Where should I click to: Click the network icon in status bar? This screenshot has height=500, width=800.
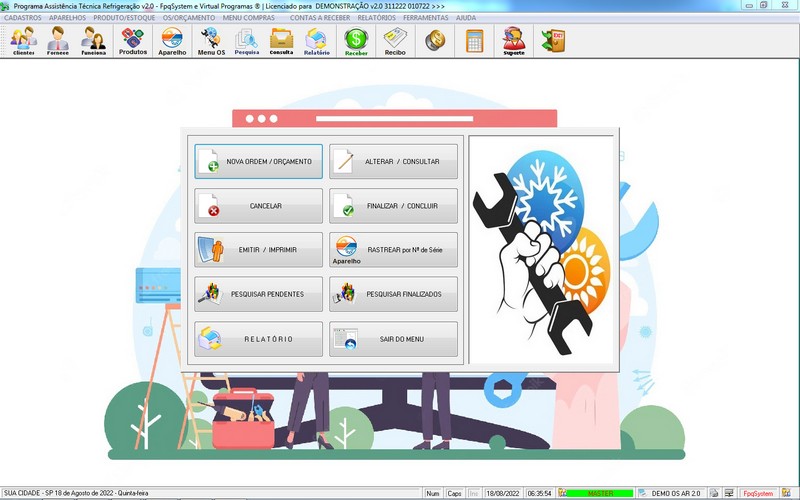point(729,493)
